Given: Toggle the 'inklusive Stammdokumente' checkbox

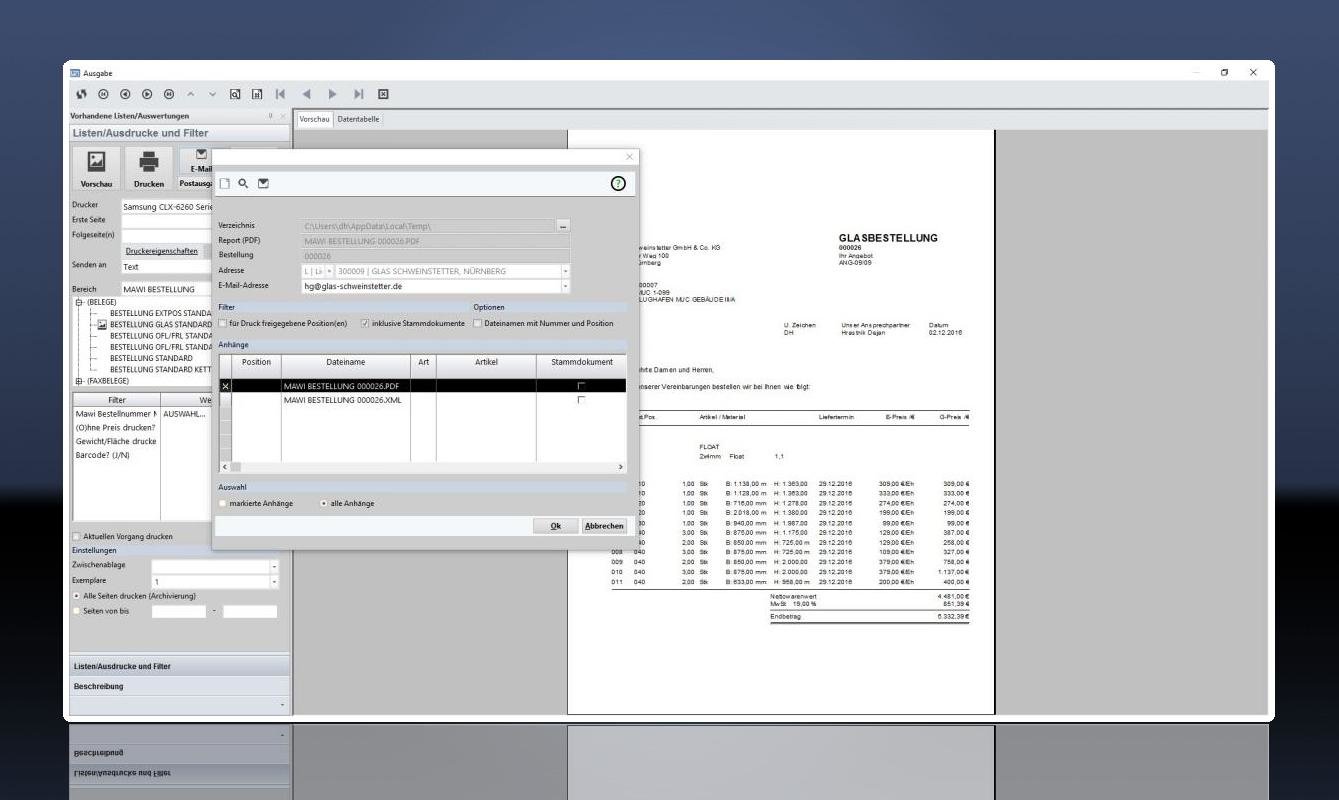Looking at the screenshot, I should (x=365, y=323).
